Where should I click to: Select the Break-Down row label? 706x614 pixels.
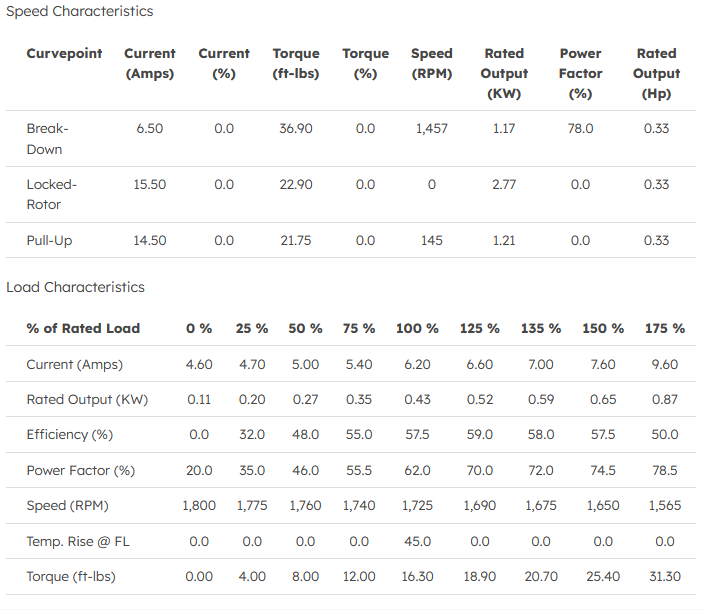click(x=46, y=139)
